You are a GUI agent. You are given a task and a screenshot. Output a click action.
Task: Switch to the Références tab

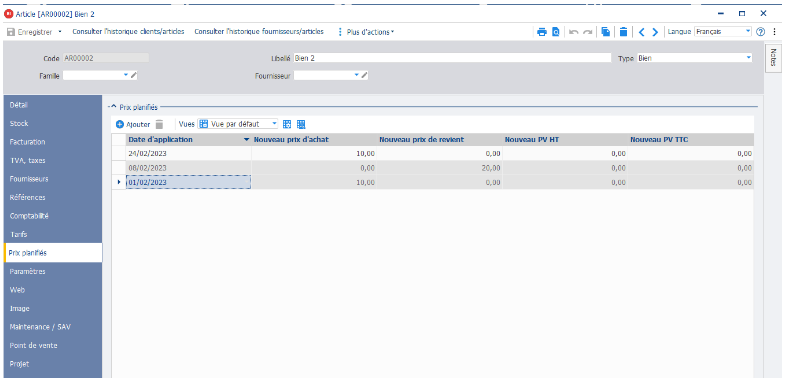pos(52,198)
